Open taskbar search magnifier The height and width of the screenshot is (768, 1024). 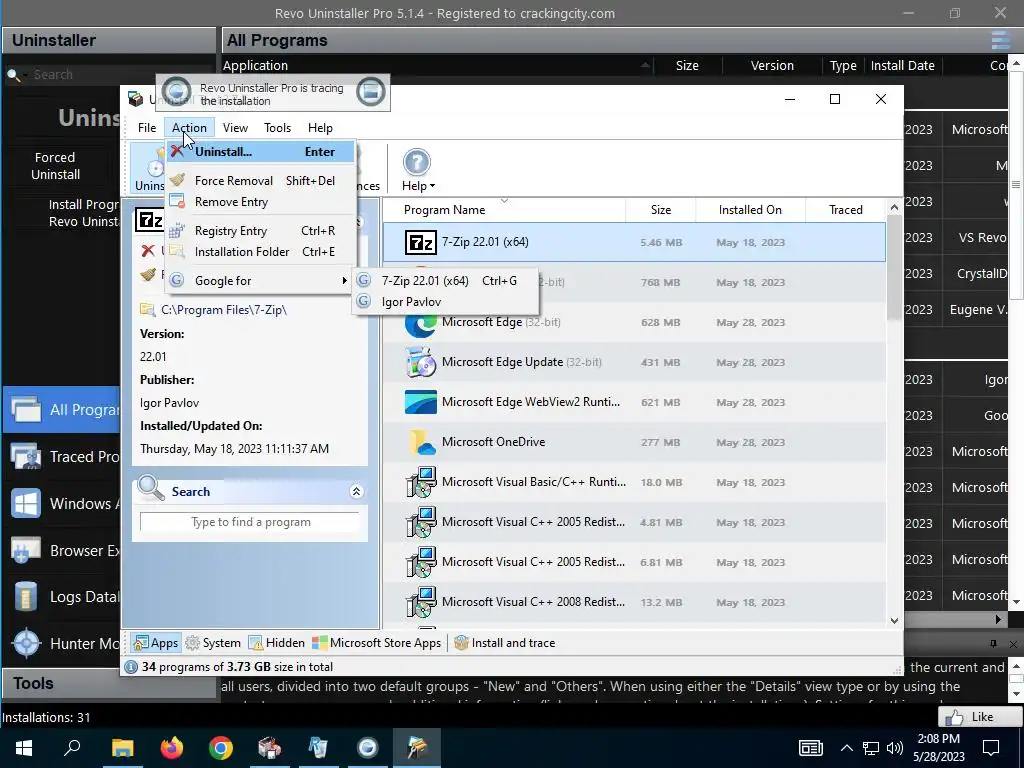72,748
